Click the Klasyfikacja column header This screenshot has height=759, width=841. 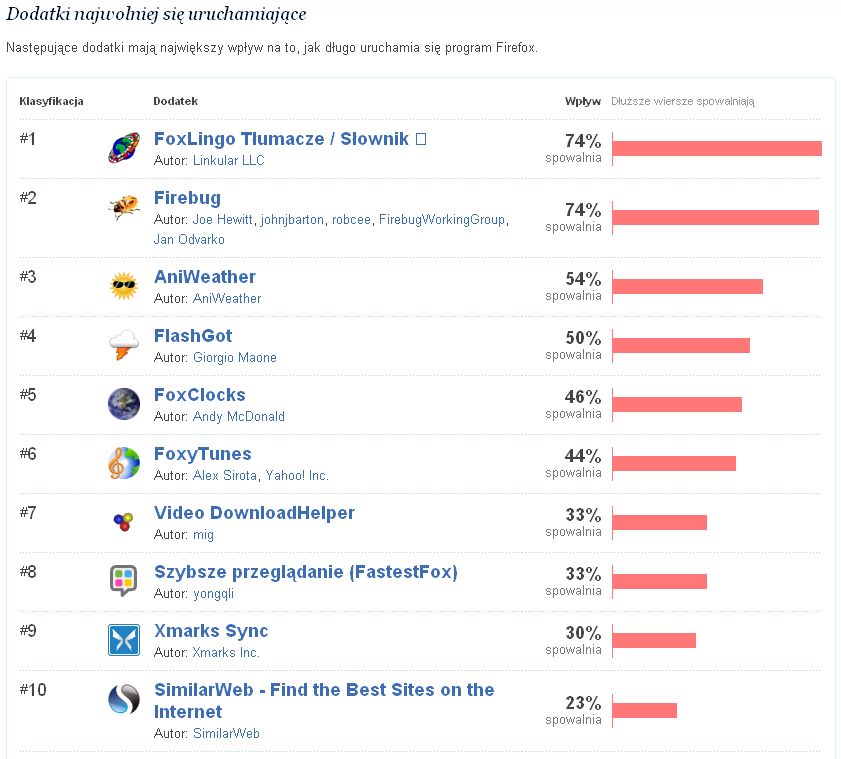coord(51,101)
